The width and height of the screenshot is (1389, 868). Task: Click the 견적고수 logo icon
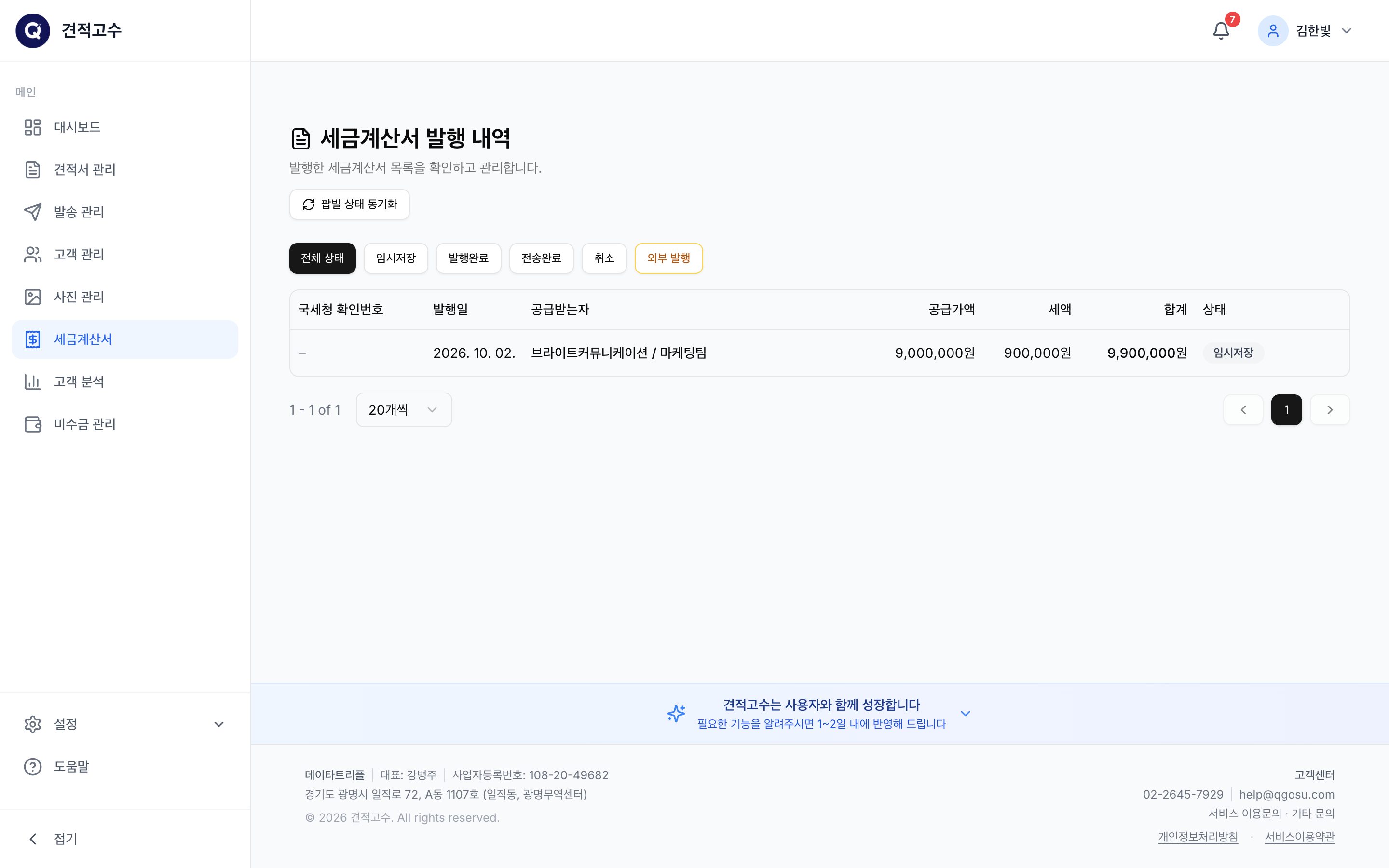coord(33,30)
